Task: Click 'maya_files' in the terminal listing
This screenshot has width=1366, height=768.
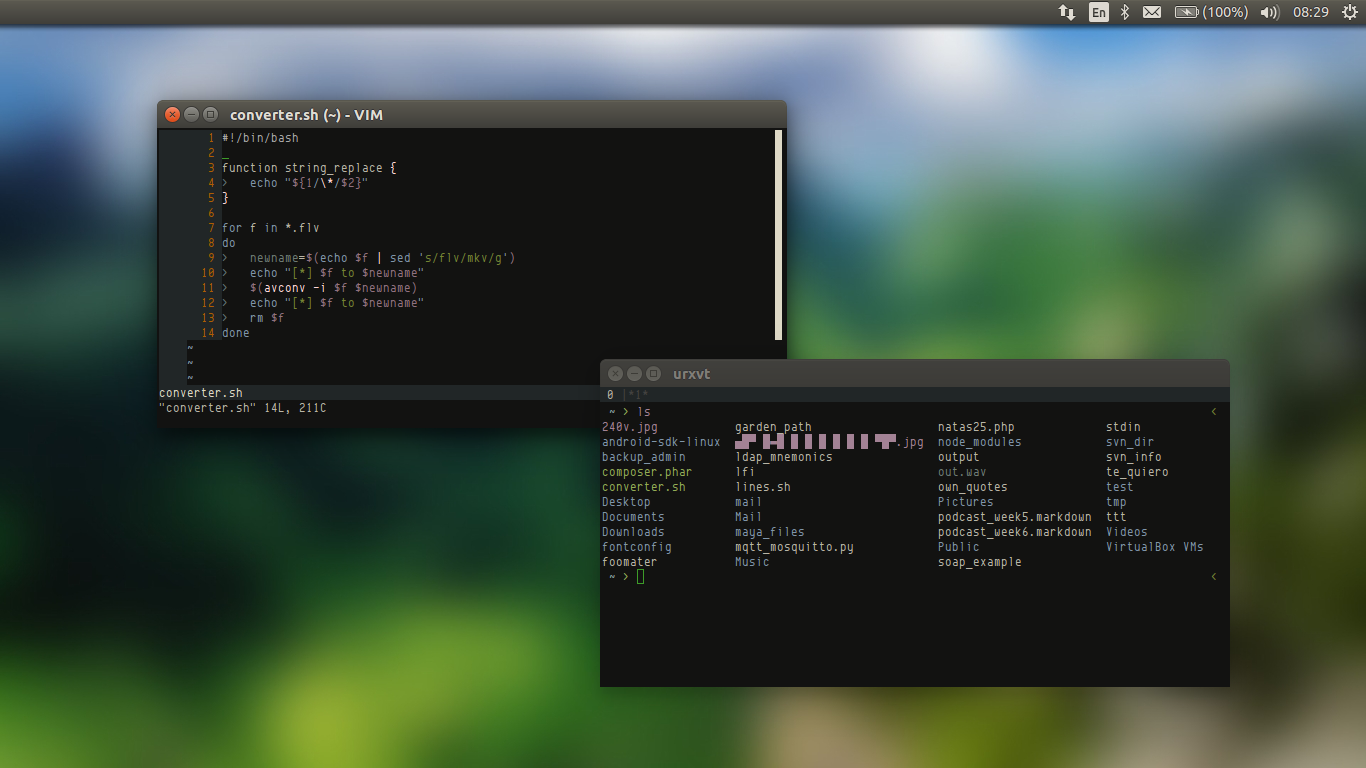Action: point(770,532)
